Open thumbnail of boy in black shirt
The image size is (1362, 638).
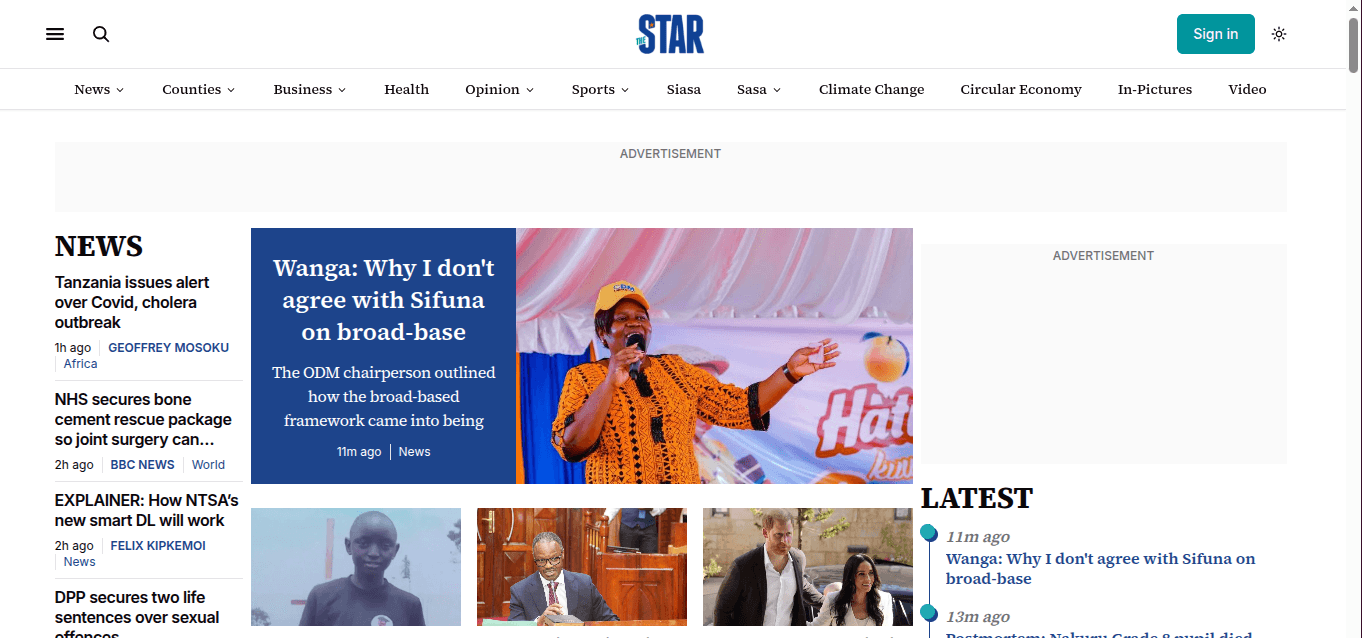coord(356,567)
